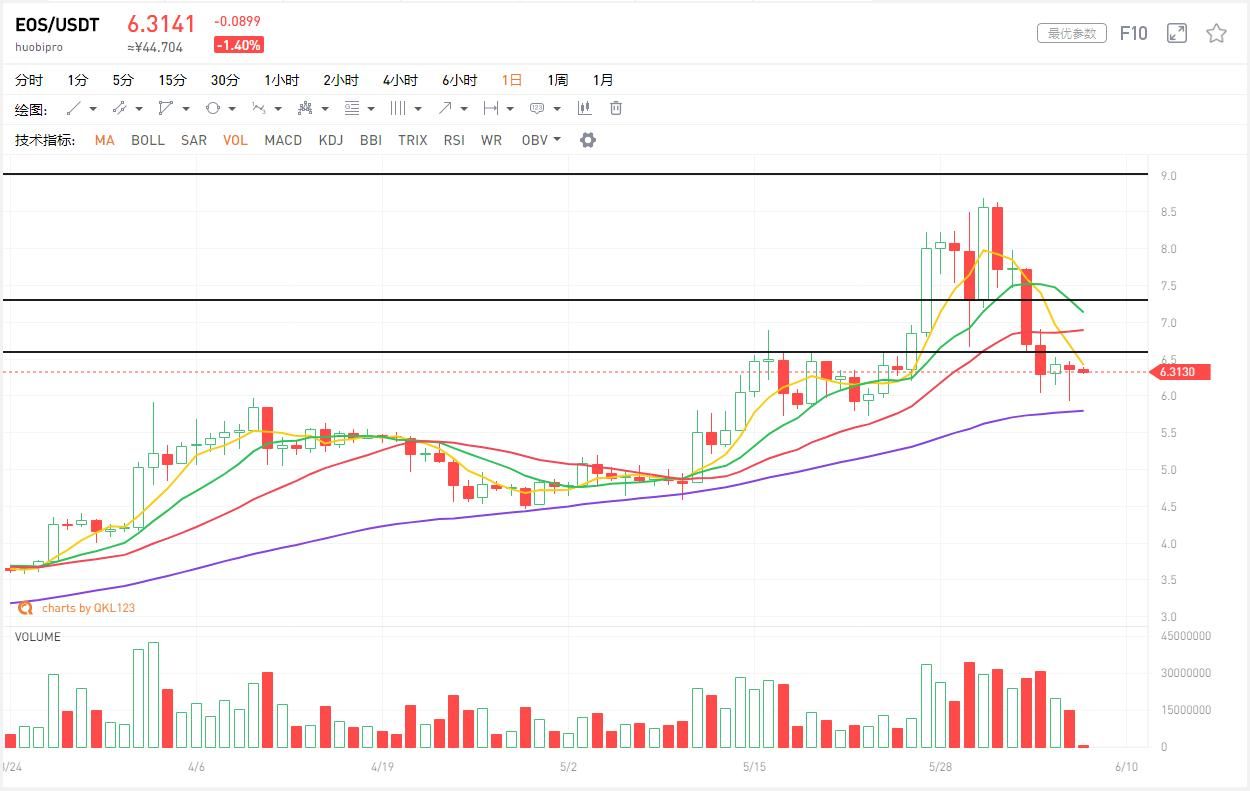Toggle the KDJ indicator
Screen dimensions: 1250x791
pyautogui.click(x=331, y=140)
